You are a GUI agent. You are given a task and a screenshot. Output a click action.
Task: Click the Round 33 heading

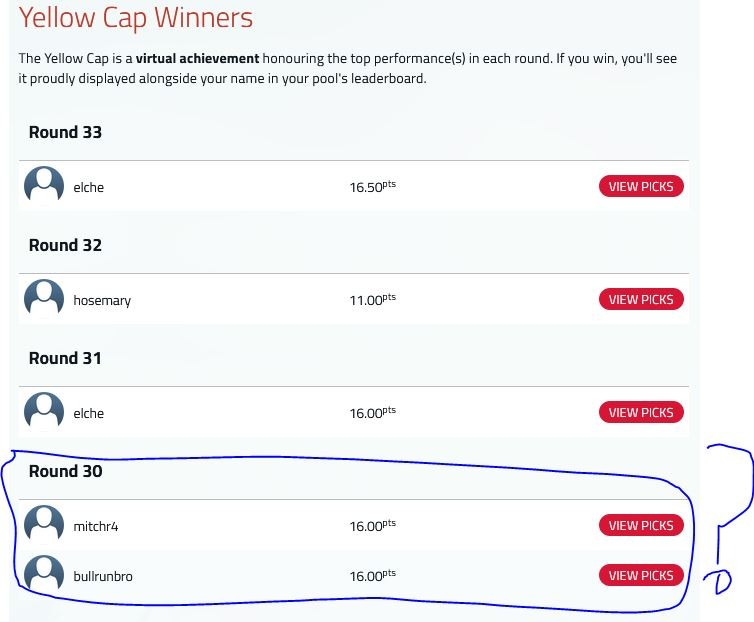tap(65, 132)
